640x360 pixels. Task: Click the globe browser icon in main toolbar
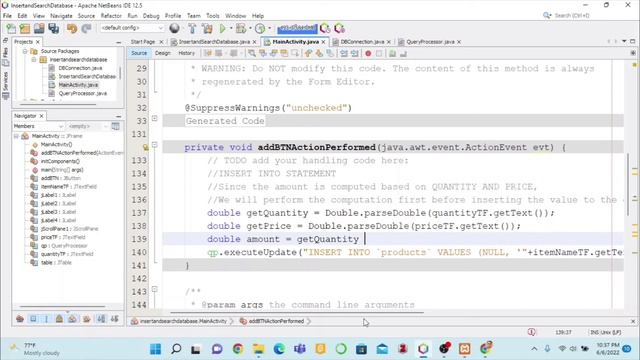(174, 28)
